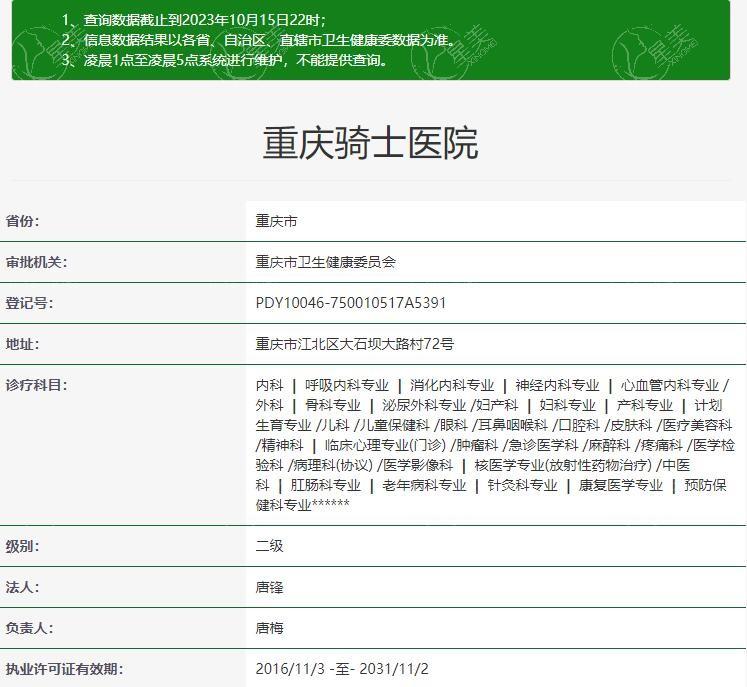The width and height of the screenshot is (747, 687).
Task: Click the hospital title 重庆骑士医院
Action: click(x=371, y=143)
